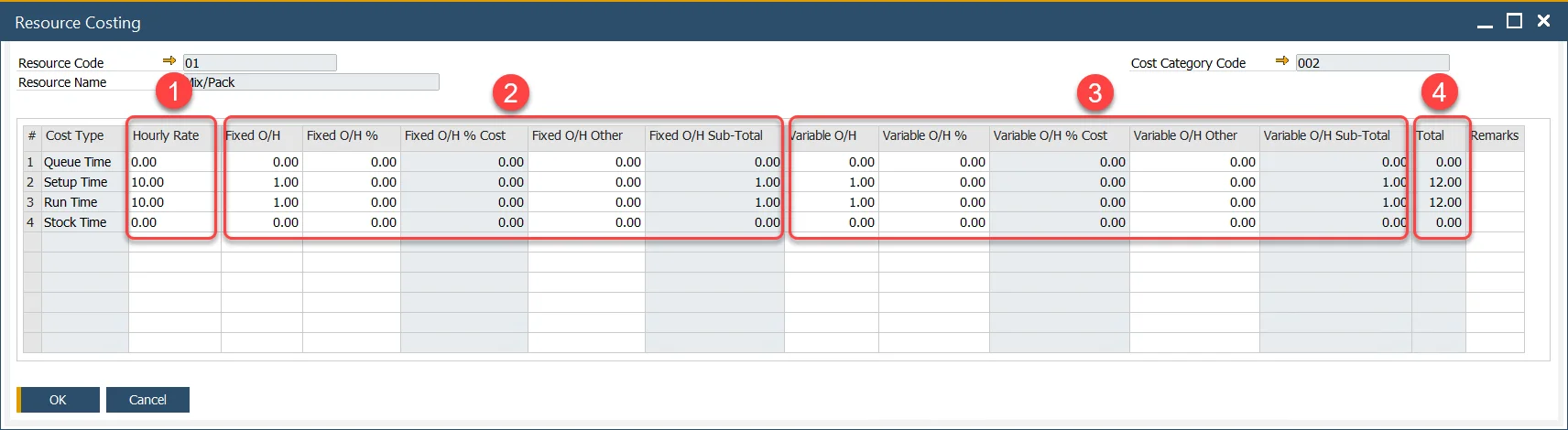Select row number 1 in the grid
1568x430 pixels.
tap(32, 162)
